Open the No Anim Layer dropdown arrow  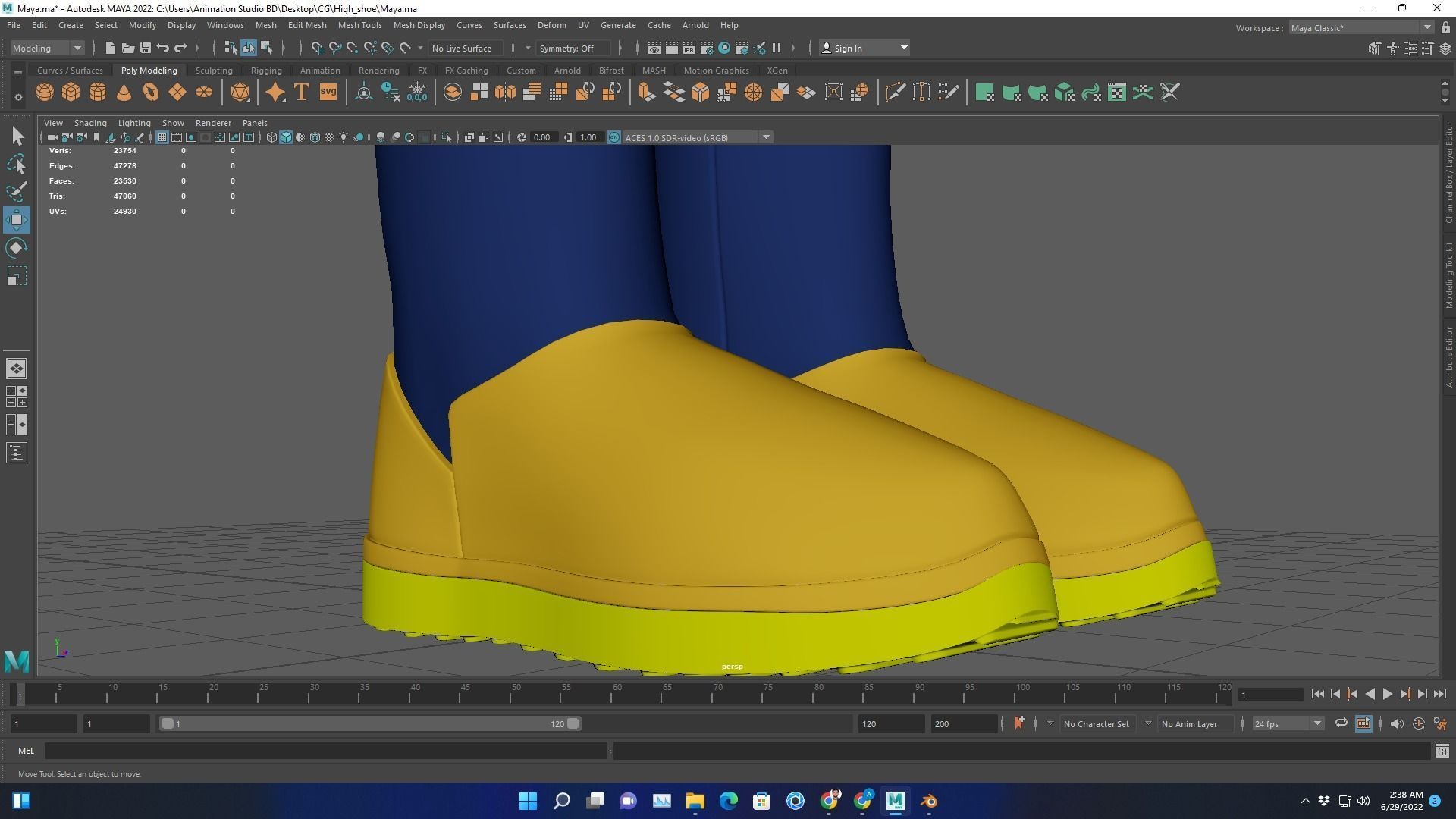click(x=1148, y=723)
